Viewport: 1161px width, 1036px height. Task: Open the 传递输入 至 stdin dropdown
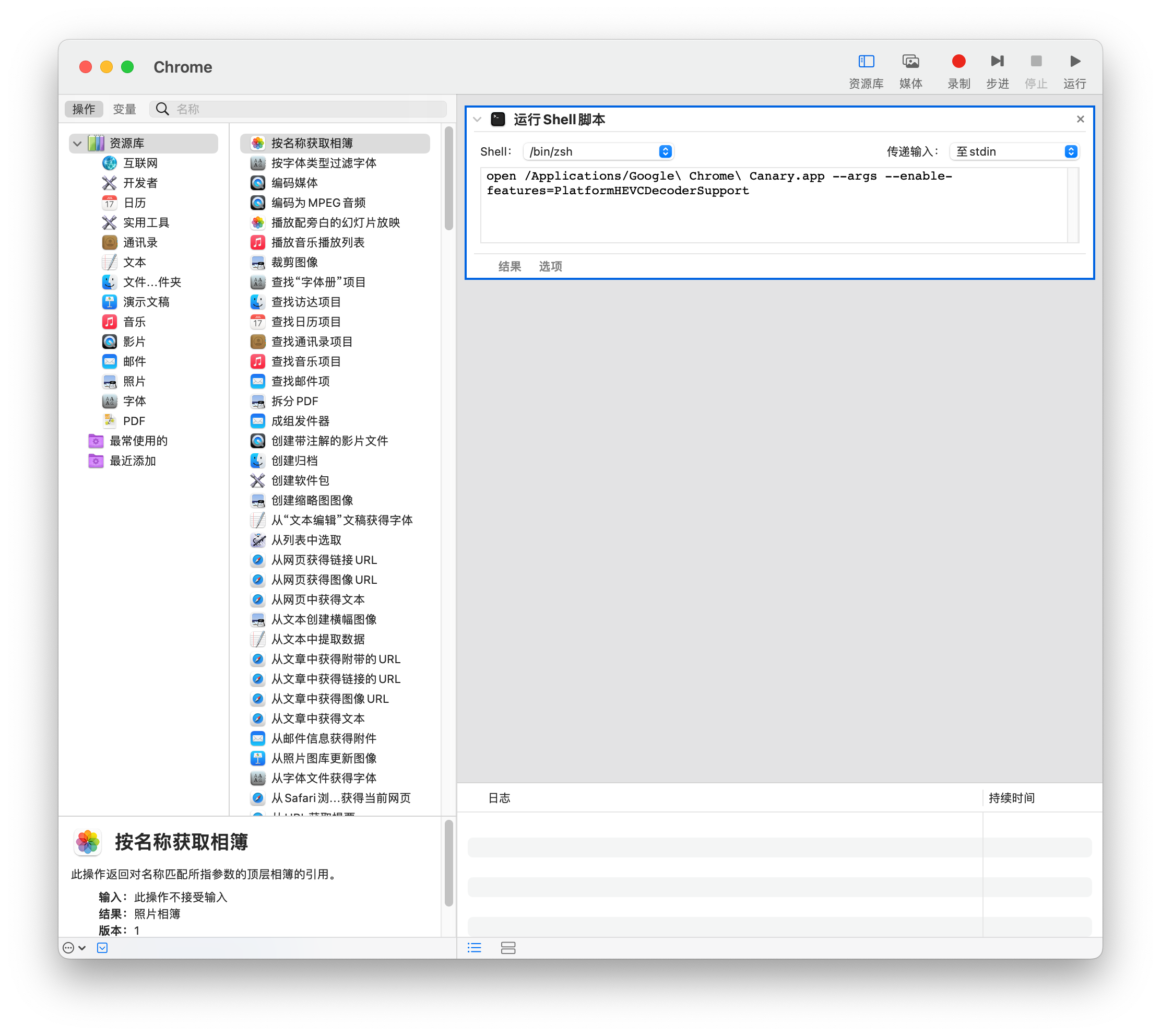[1015, 151]
